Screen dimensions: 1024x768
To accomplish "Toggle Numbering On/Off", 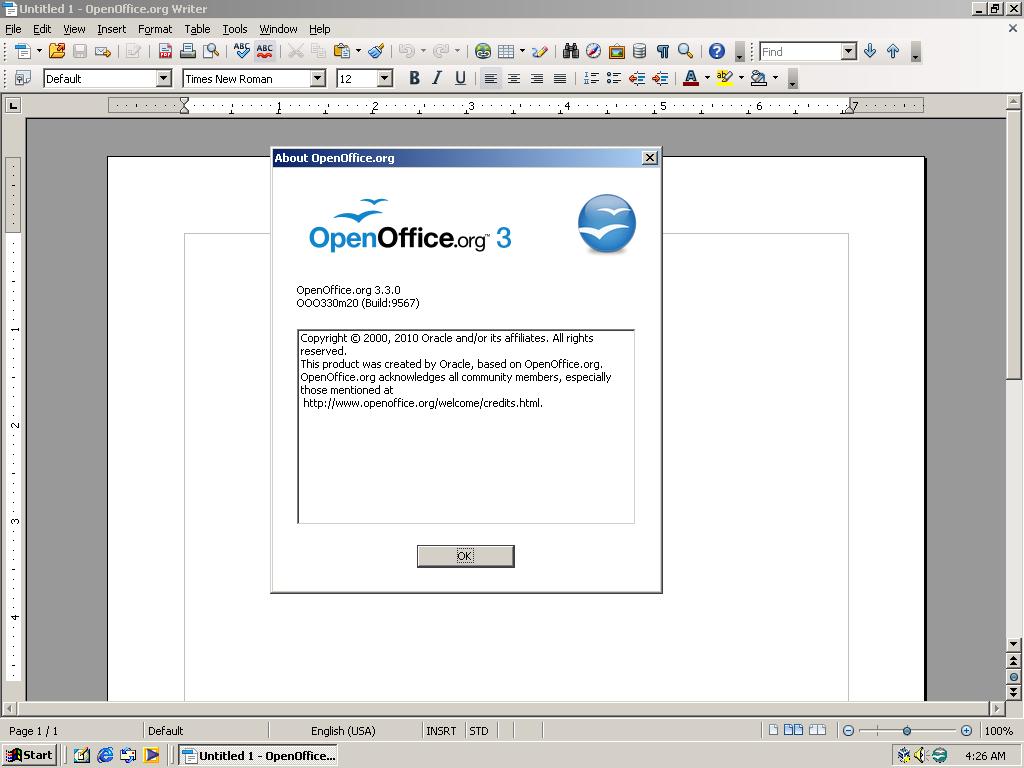I will [x=591, y=78].
